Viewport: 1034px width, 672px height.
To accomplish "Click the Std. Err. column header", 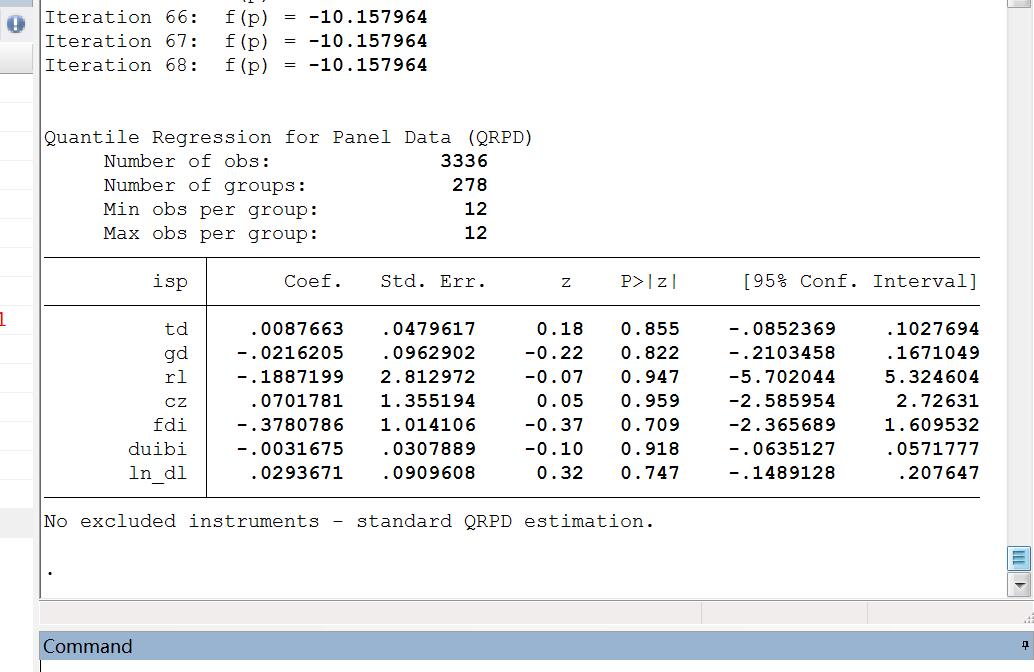I will pyautogui.click(x=433, y=281).
